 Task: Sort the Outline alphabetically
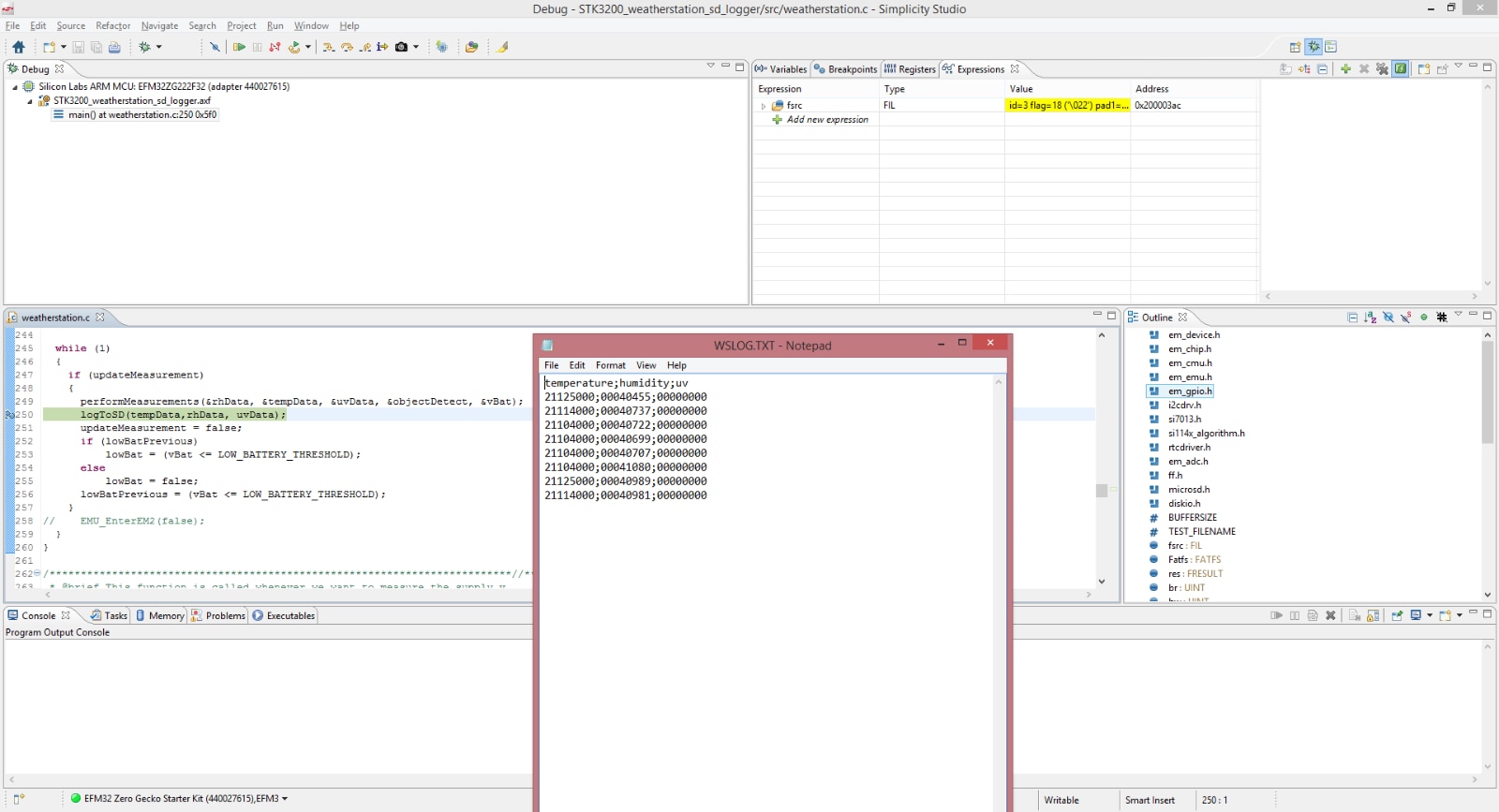point(1371,317)
